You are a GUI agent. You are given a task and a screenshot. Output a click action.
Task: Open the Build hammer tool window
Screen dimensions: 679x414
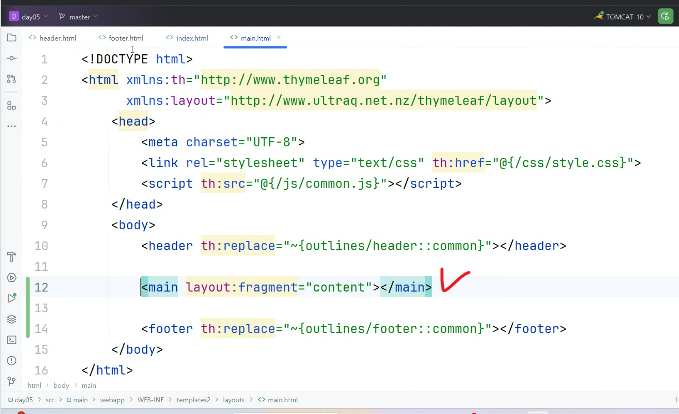pyautogui.click(x=12, y=257)
